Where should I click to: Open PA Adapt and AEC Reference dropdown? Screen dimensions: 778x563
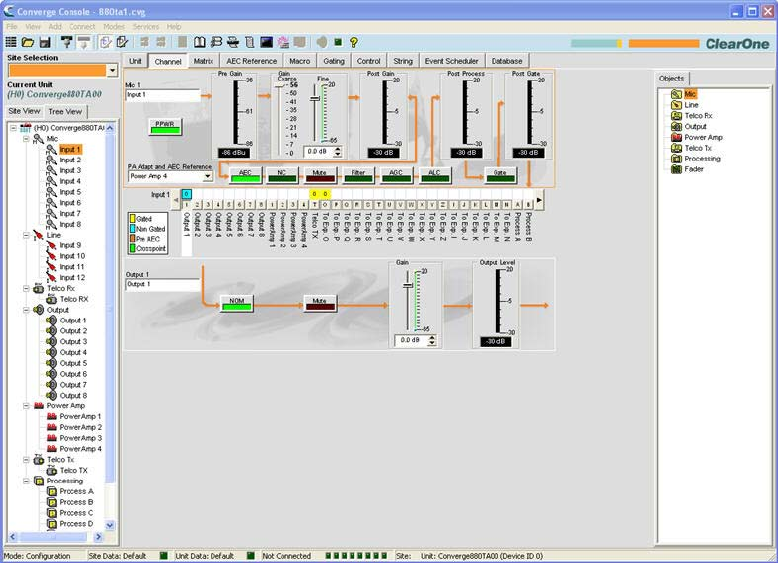(207, 176)
